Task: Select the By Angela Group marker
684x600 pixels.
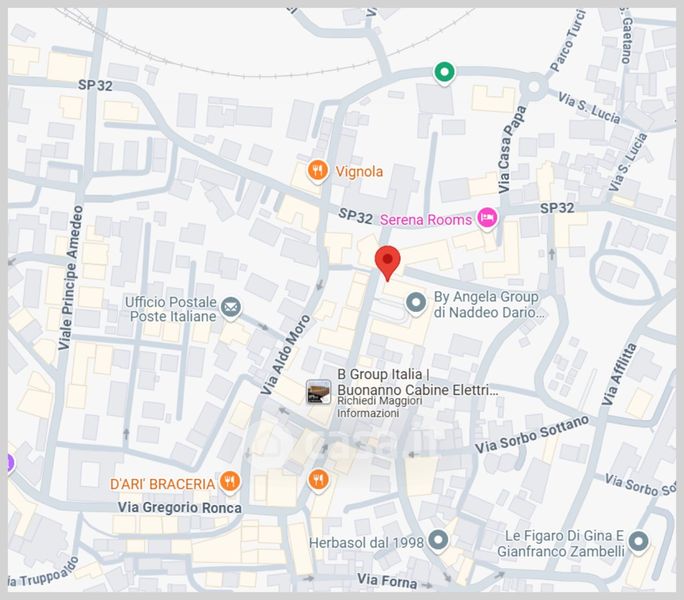Action: tap(416, 302)
